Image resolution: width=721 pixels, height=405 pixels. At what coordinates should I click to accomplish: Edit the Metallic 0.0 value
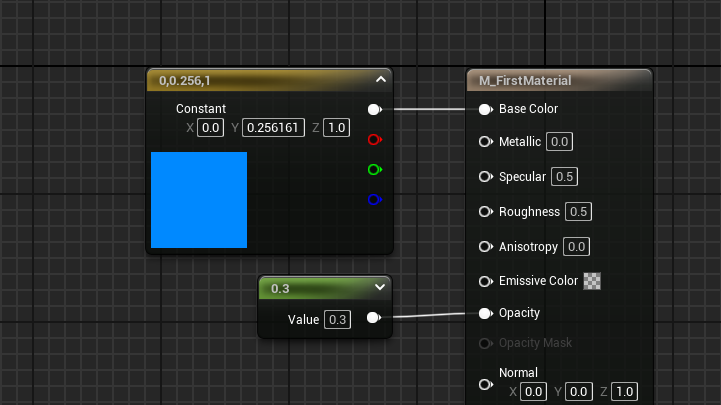(x=559, y=142)
